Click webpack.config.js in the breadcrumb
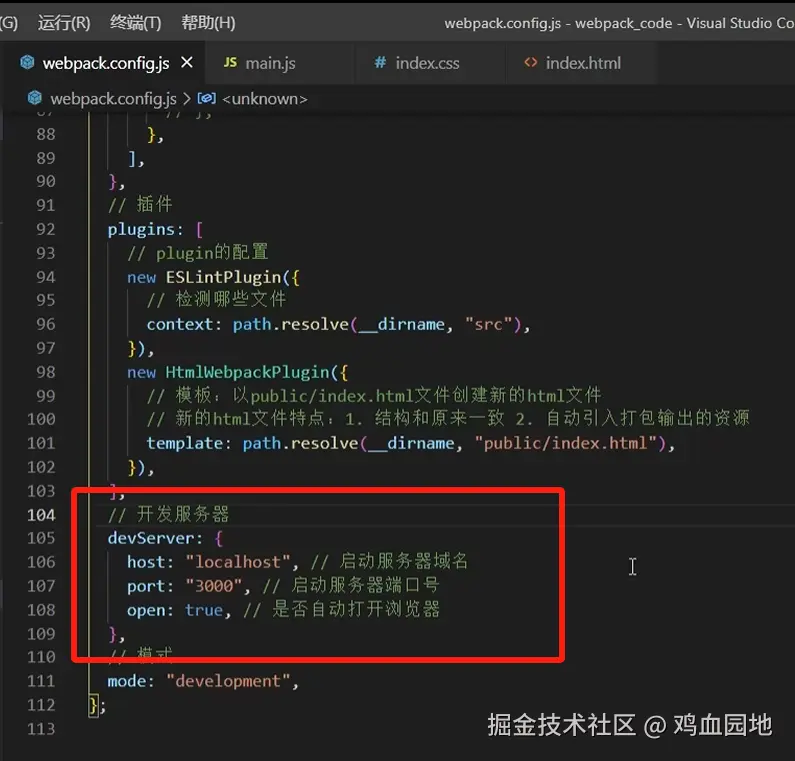 coord(114,99)
